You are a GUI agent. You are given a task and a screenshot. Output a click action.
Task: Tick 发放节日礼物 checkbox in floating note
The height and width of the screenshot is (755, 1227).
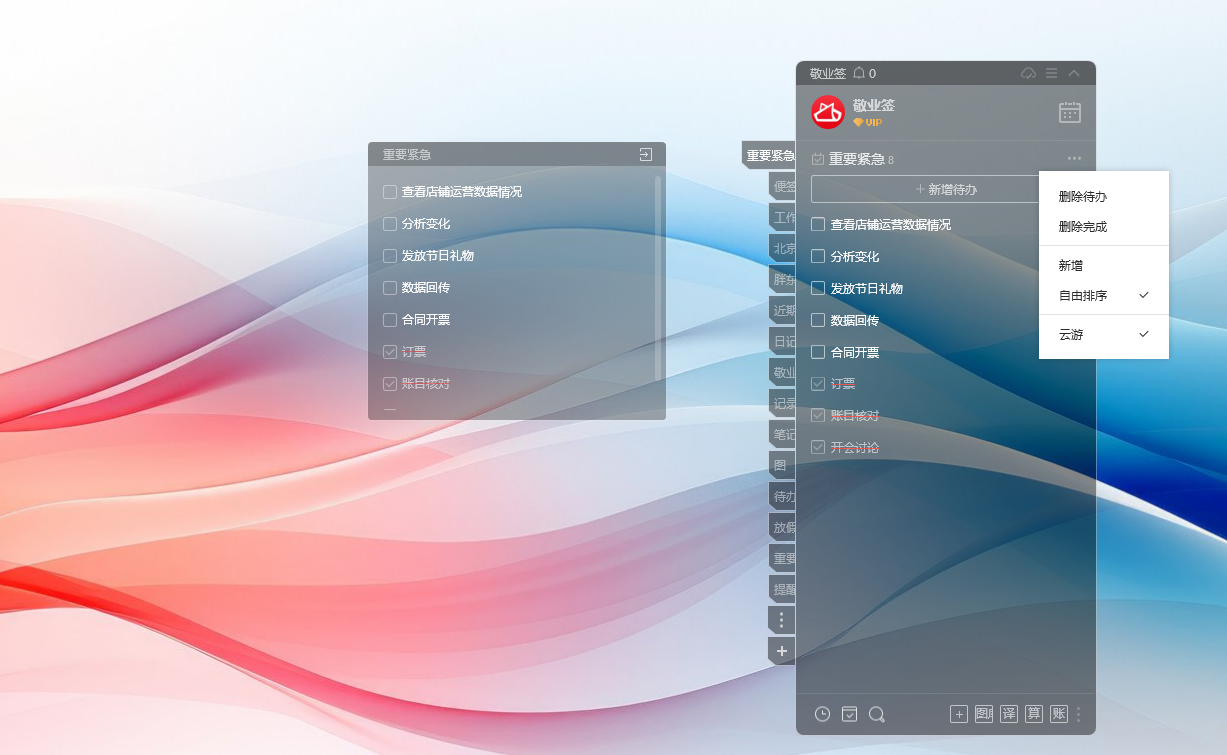(390, 256)
